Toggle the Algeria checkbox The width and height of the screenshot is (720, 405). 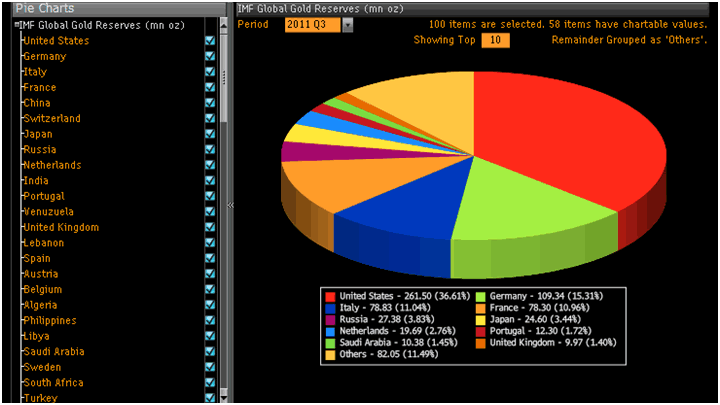point(210,305)
